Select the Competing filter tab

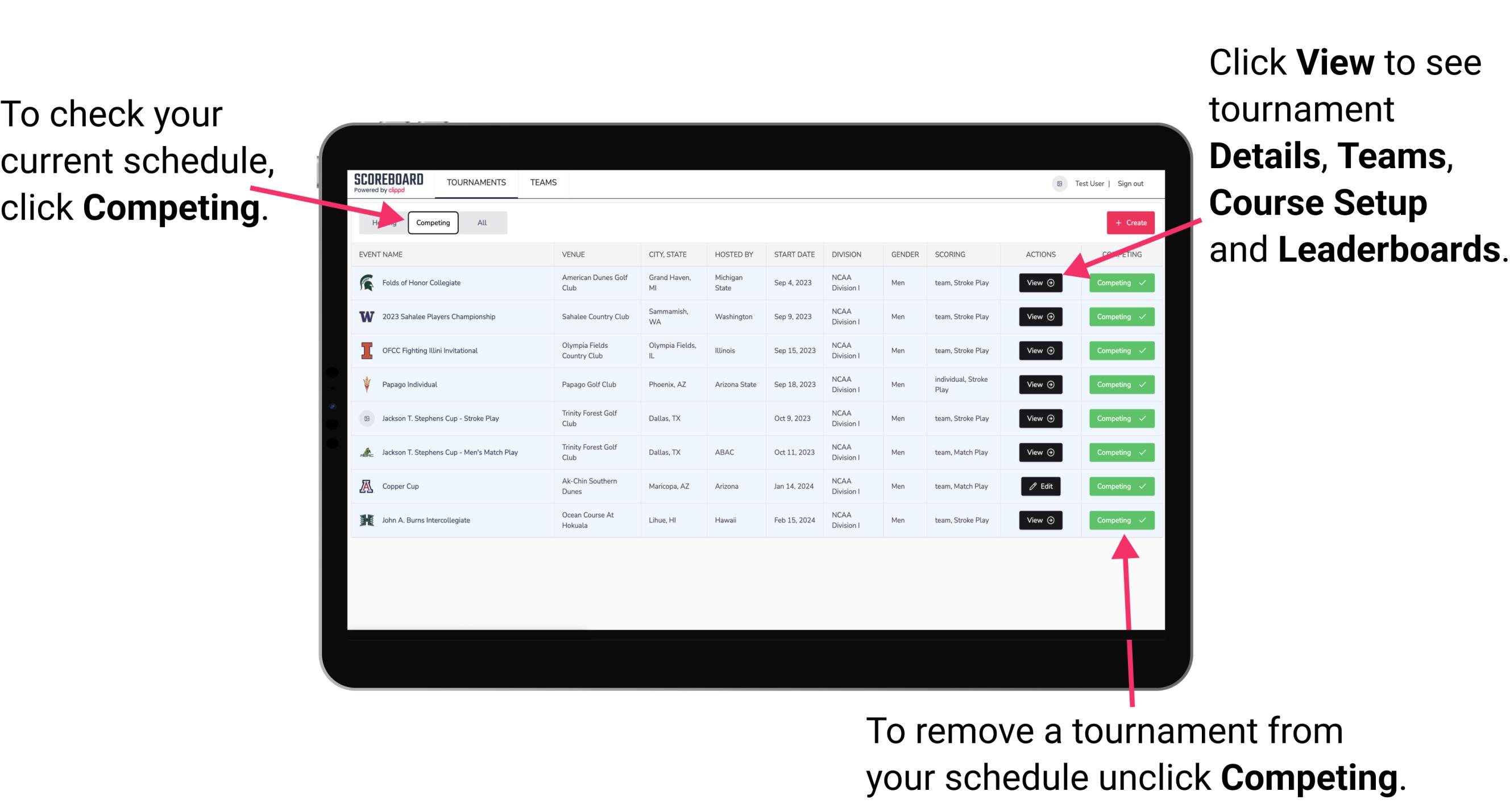[431, 222]
